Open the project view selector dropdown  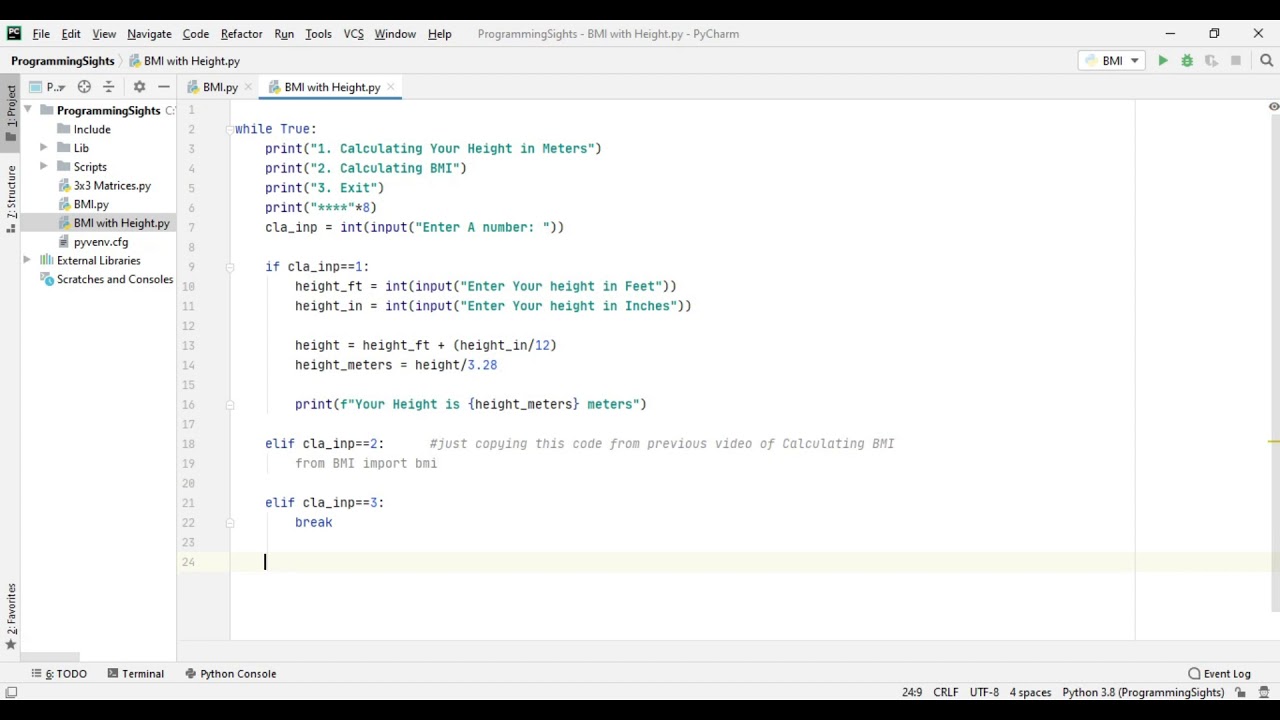47,87
